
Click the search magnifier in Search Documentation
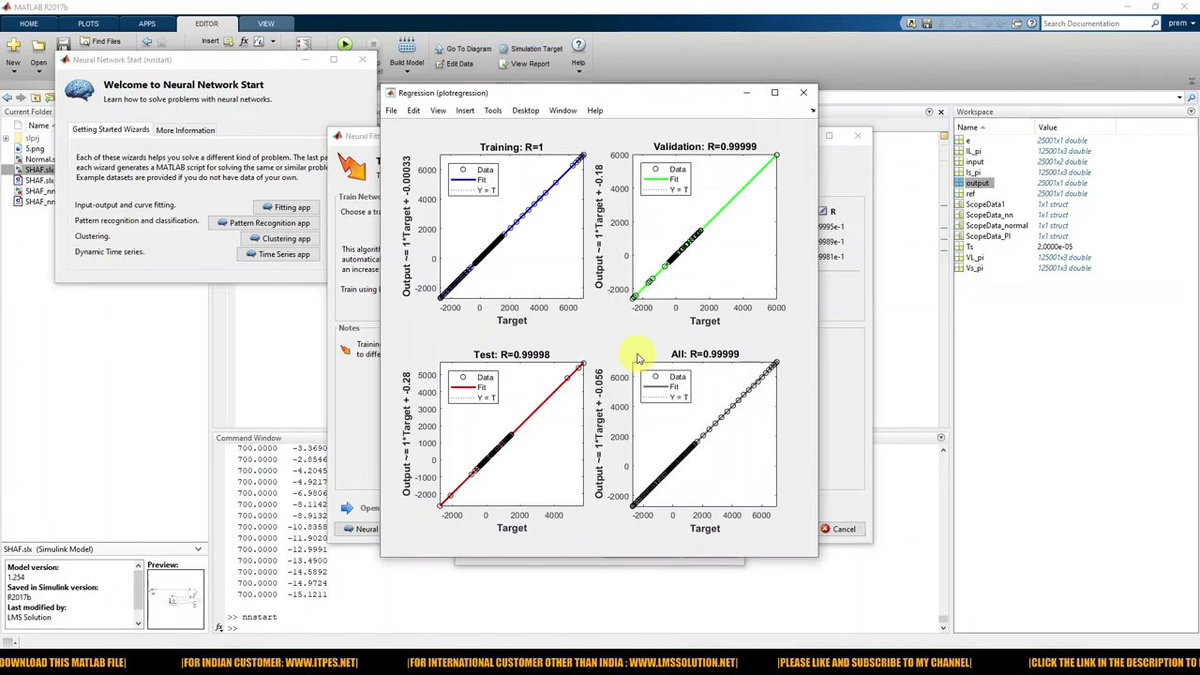pyautogui.click(x=1153, y=23)
